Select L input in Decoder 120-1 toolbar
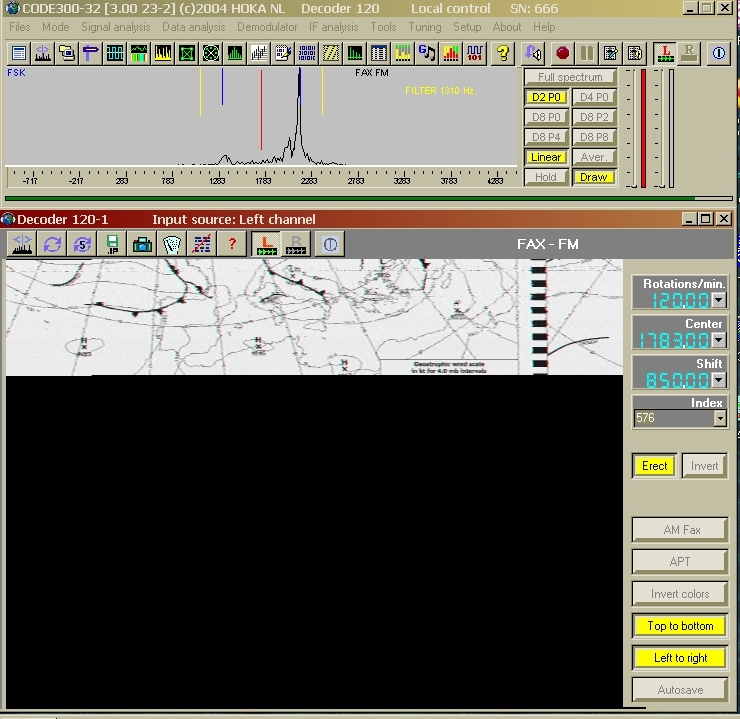This screenshot has width=740, height=719. (266, 244)
